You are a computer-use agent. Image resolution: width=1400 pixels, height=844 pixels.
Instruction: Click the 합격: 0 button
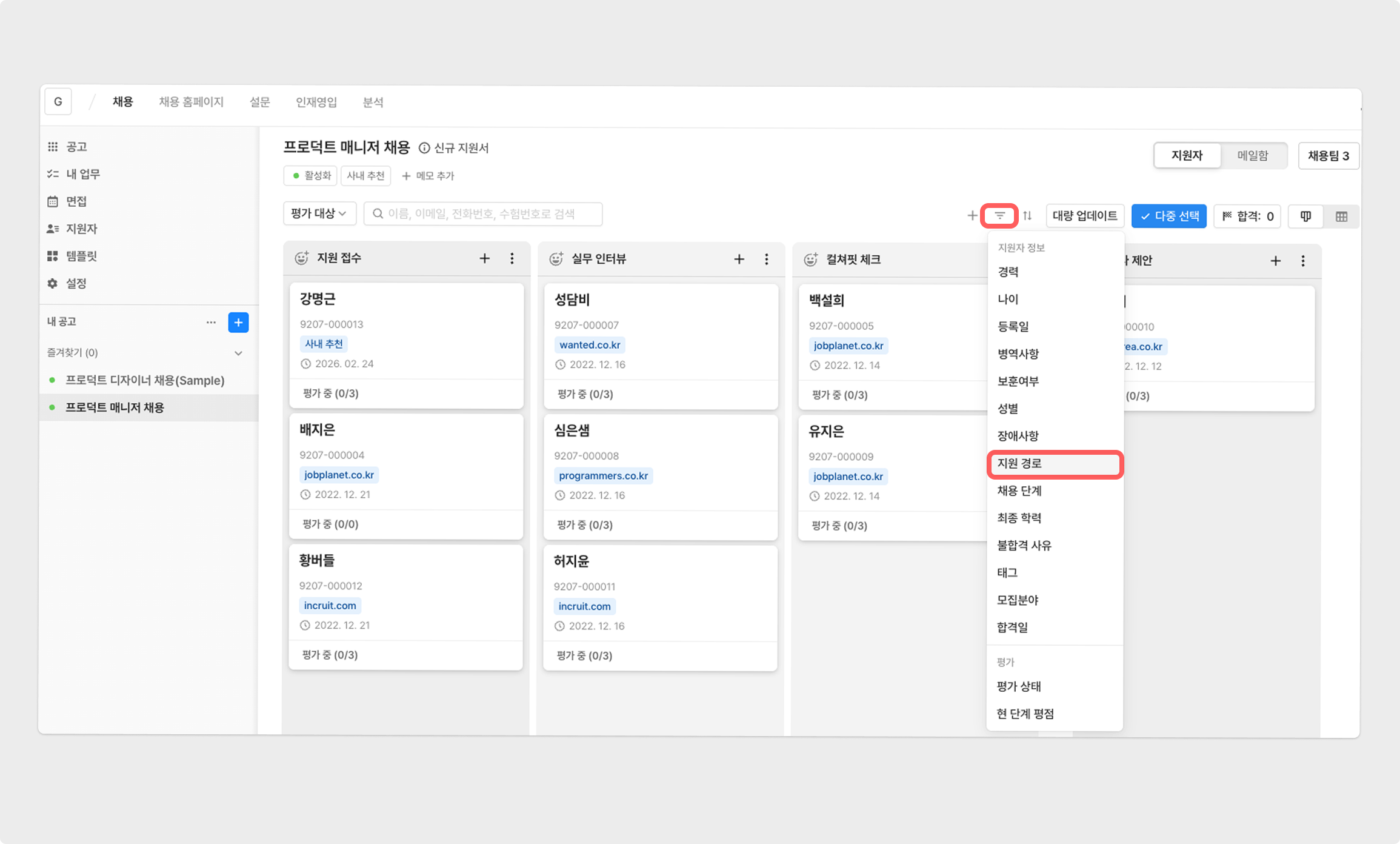click(1247, 216)
